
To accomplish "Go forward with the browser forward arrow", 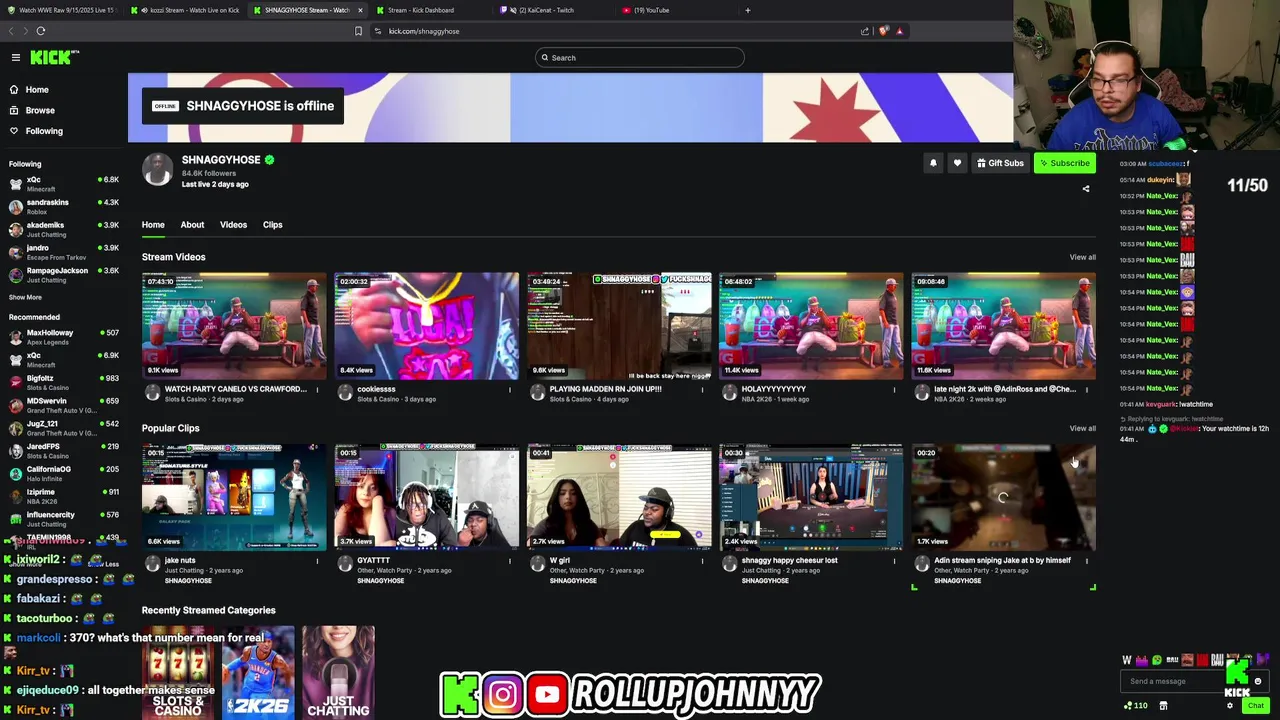I will 25,31.
